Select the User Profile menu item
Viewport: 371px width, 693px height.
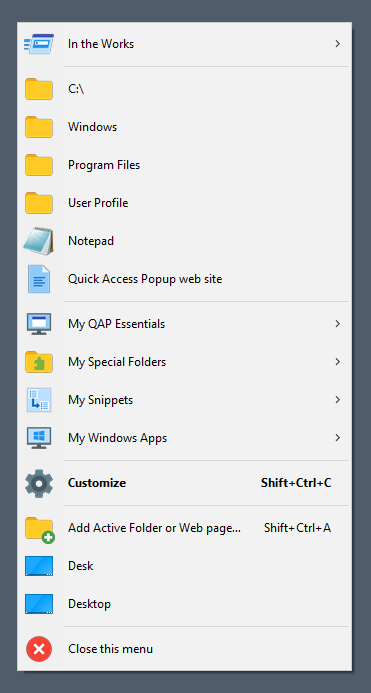click(x=184, y=203)
